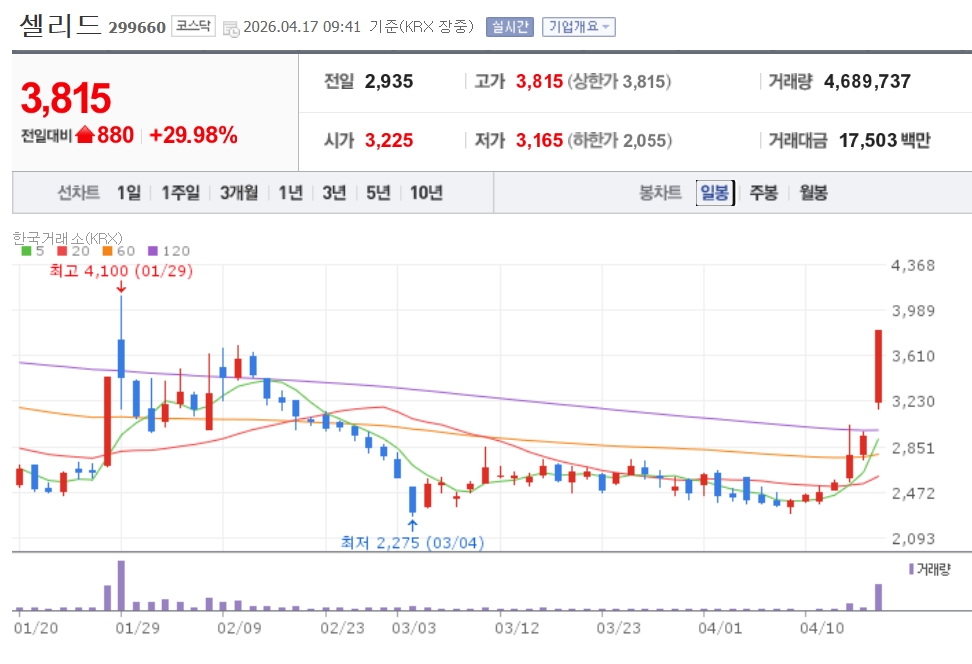Screen dimensions: 972x664
Task: Click the orange 60-day moving average legend
Action: click(119, 251)
